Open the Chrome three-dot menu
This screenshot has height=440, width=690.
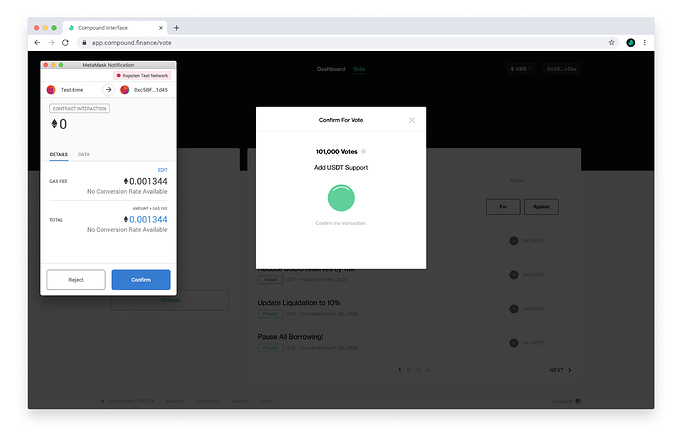click(645, 43)
